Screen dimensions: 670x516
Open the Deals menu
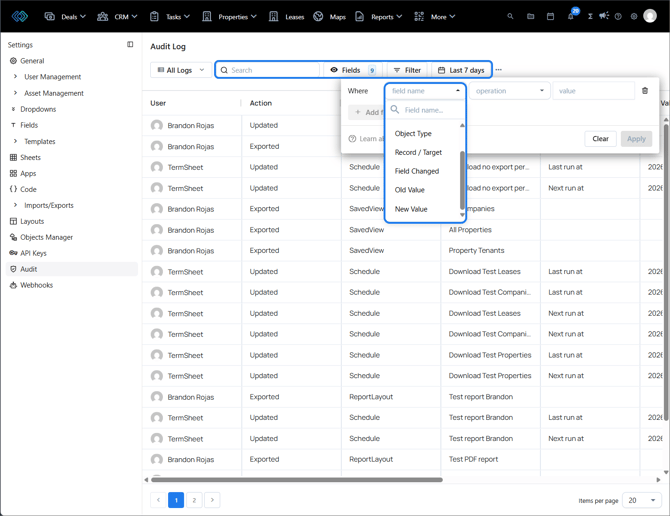click(65, 17)
